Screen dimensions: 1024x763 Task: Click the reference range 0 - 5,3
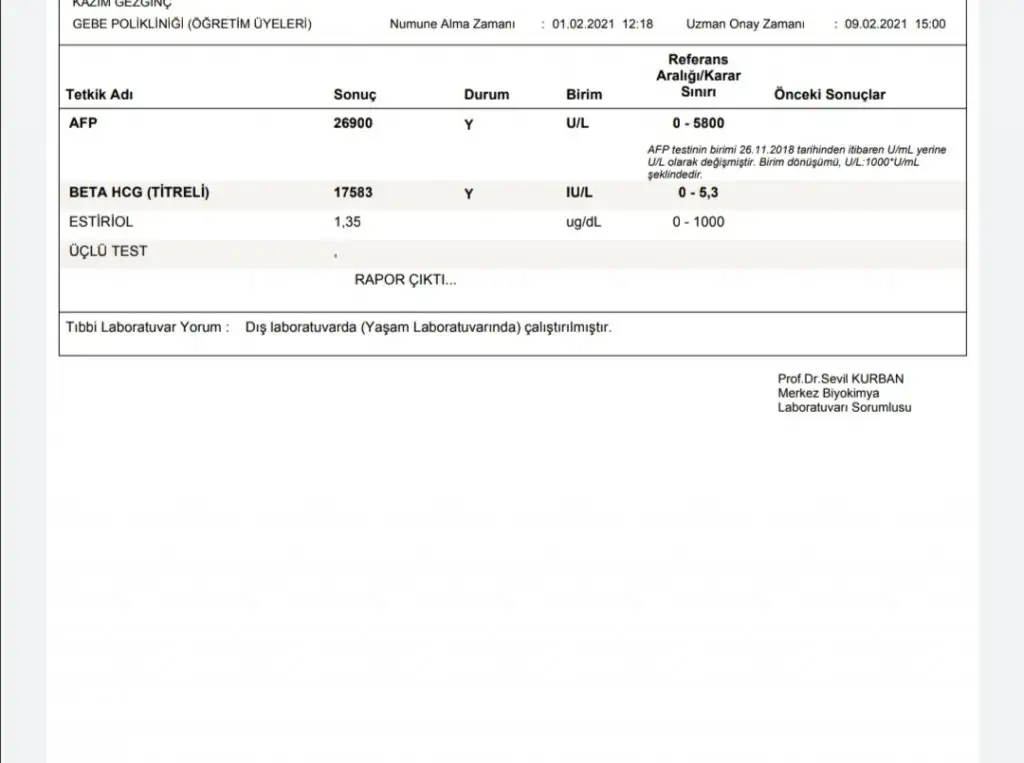[x=698, y=192]
